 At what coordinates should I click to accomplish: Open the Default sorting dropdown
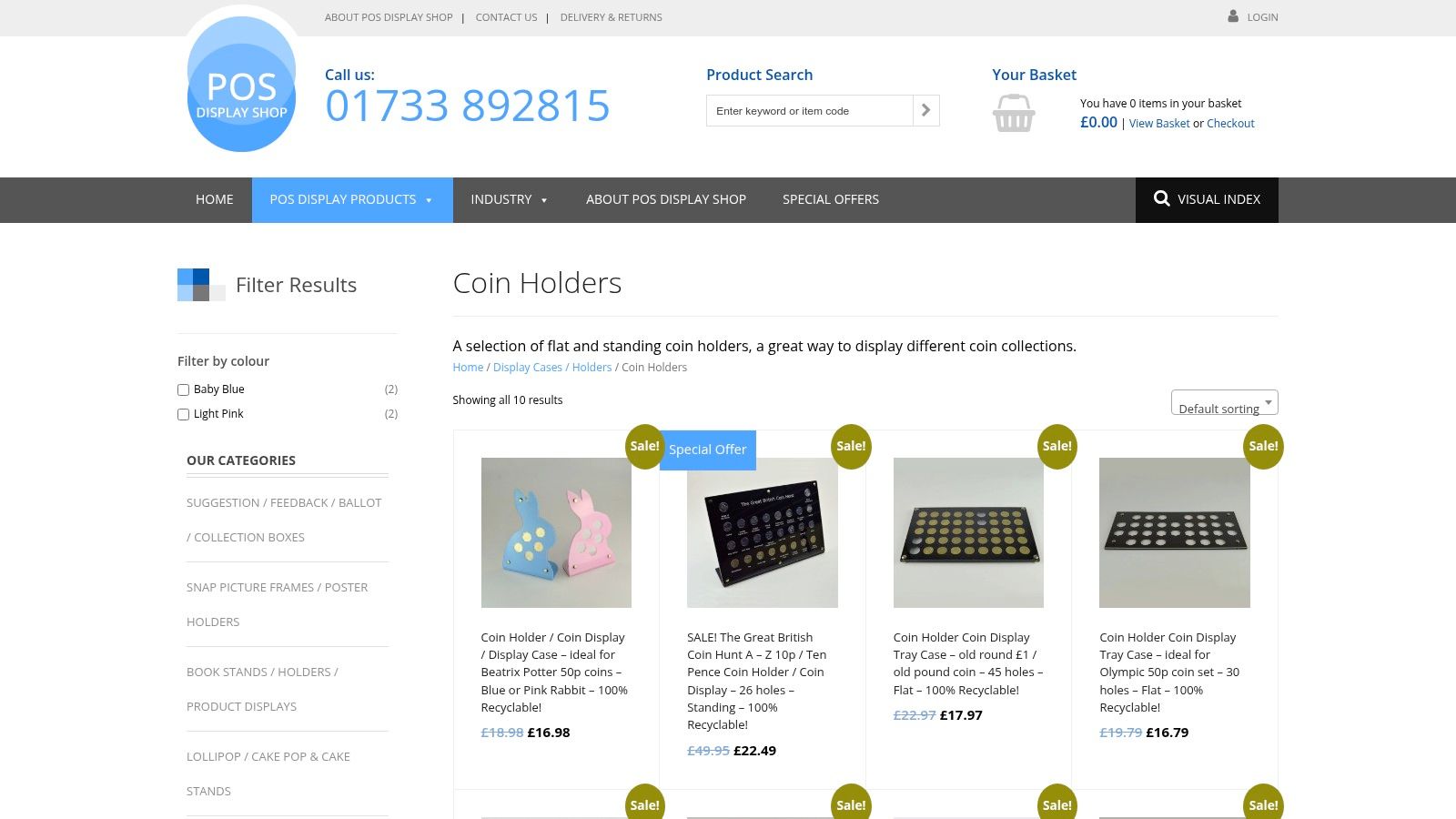(1224, 402)
